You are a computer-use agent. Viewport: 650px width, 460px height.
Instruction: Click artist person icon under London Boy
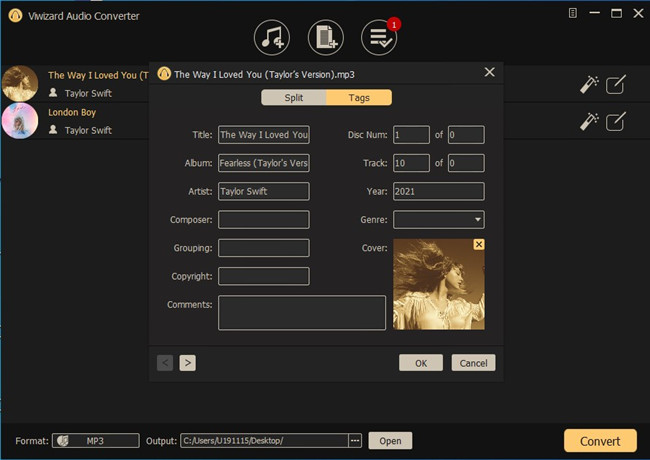coord(53,130)
